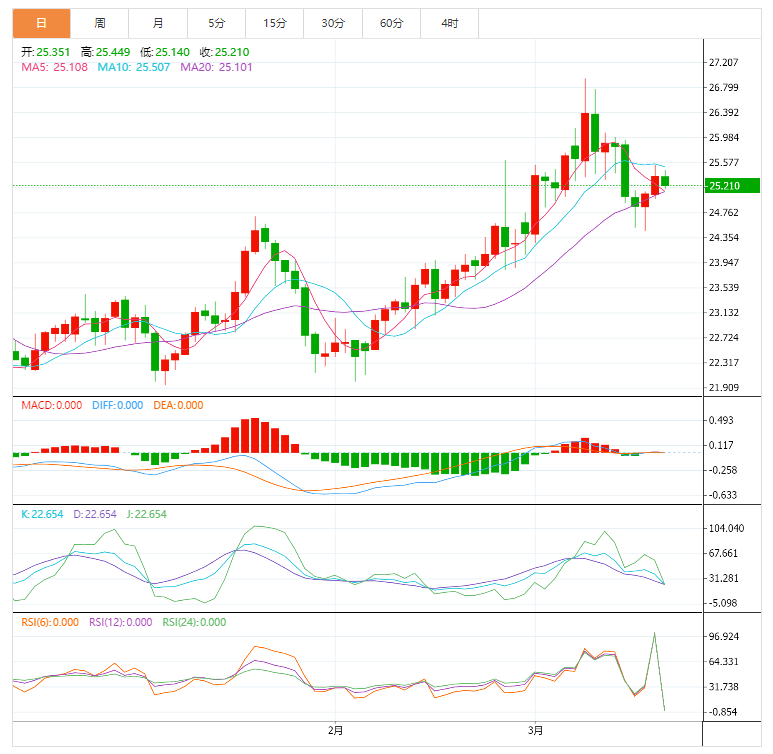Open the 15分 timeframe tab
Screen dimensions: 773x754
click(275, 23)
